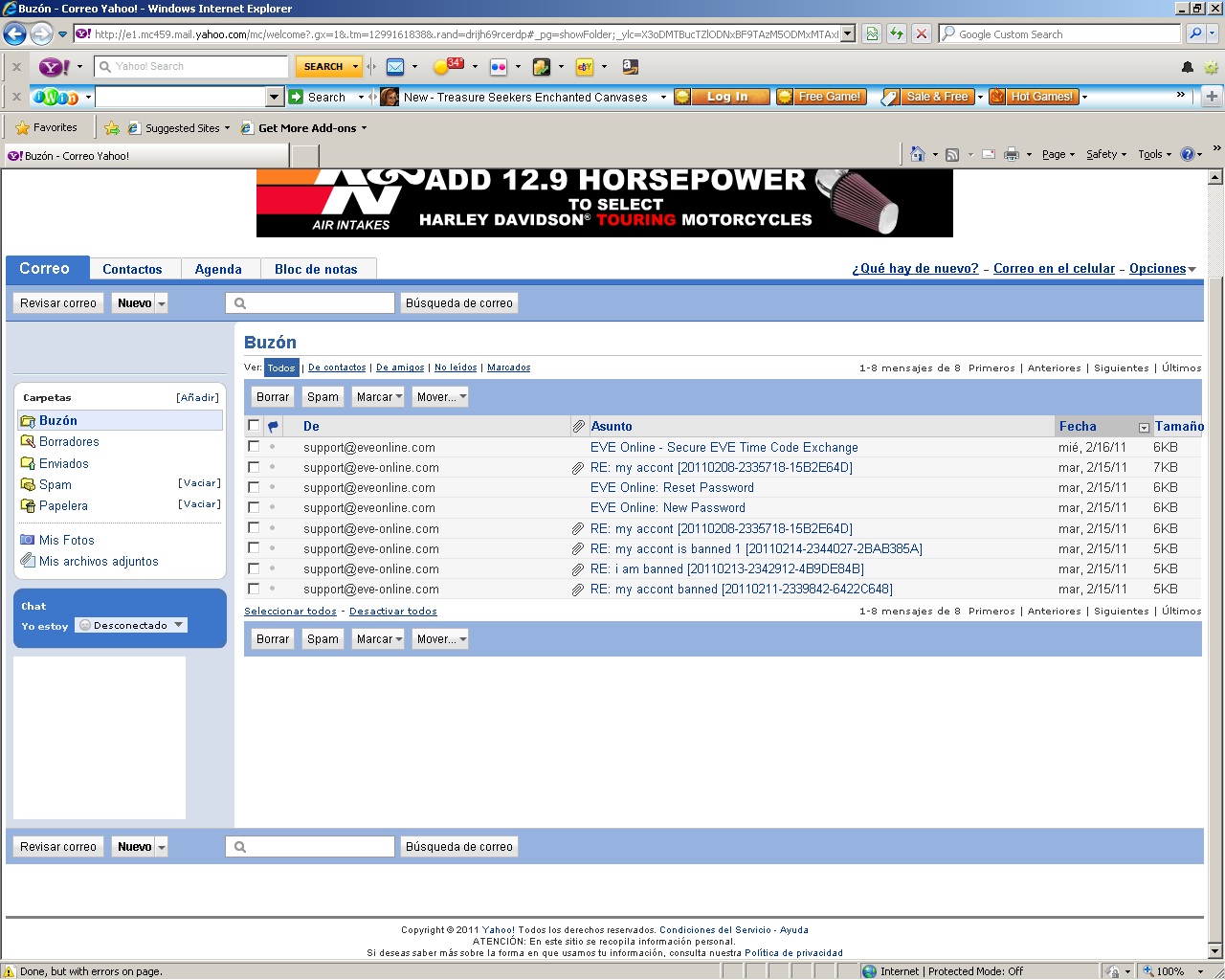The width and height of the screenshot is (1225, 980).
Task: Click the vertical scrollbar down arrow
Action: (1215, 951)
